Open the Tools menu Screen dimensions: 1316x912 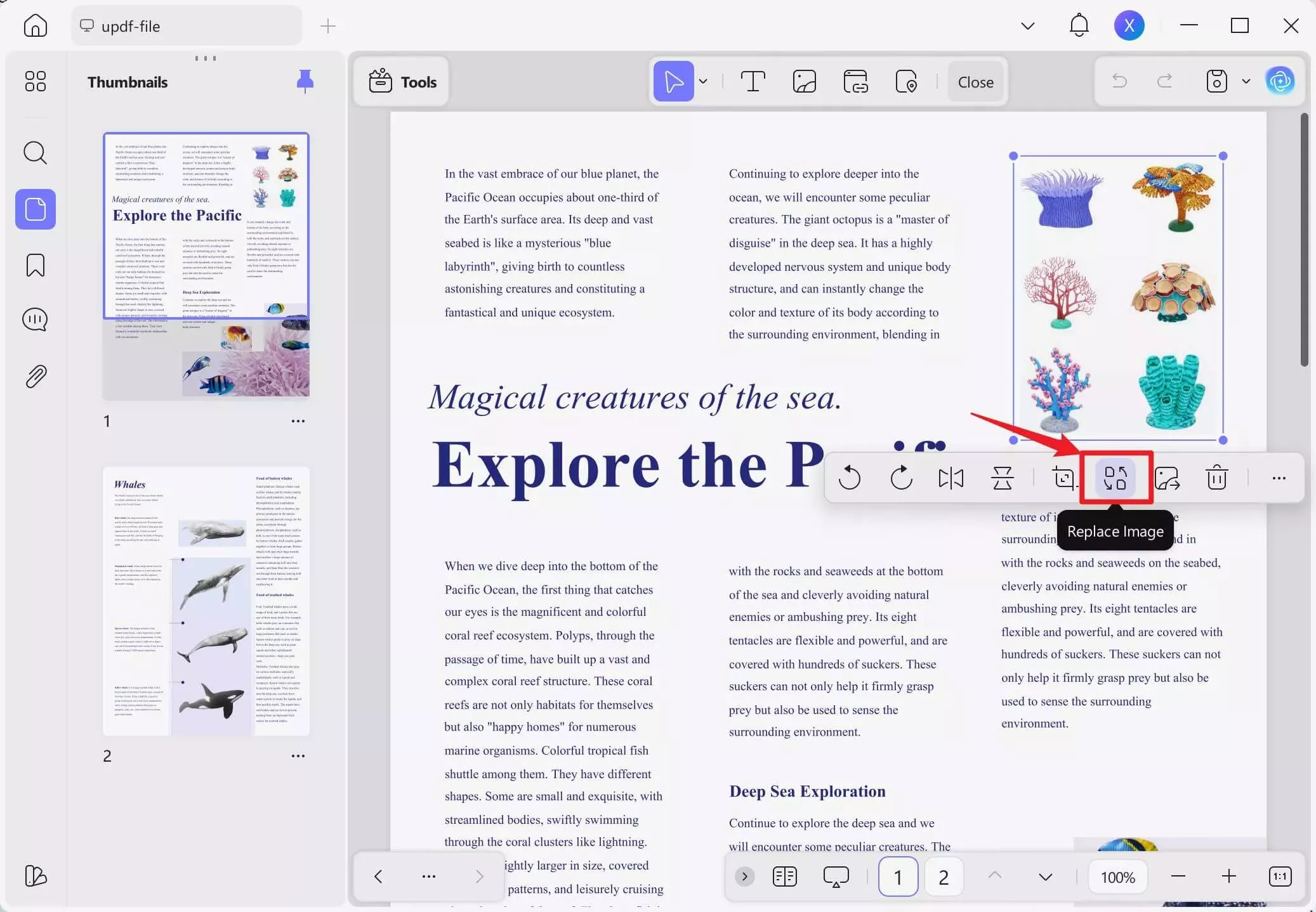pos(401,81)
